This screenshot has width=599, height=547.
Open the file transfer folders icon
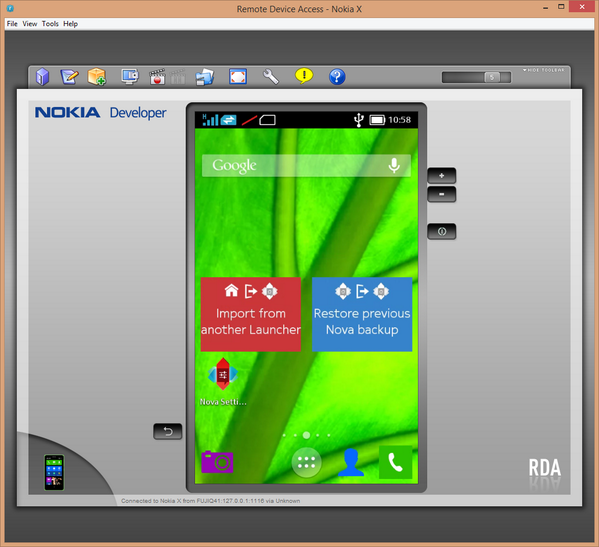click(204, 77)
